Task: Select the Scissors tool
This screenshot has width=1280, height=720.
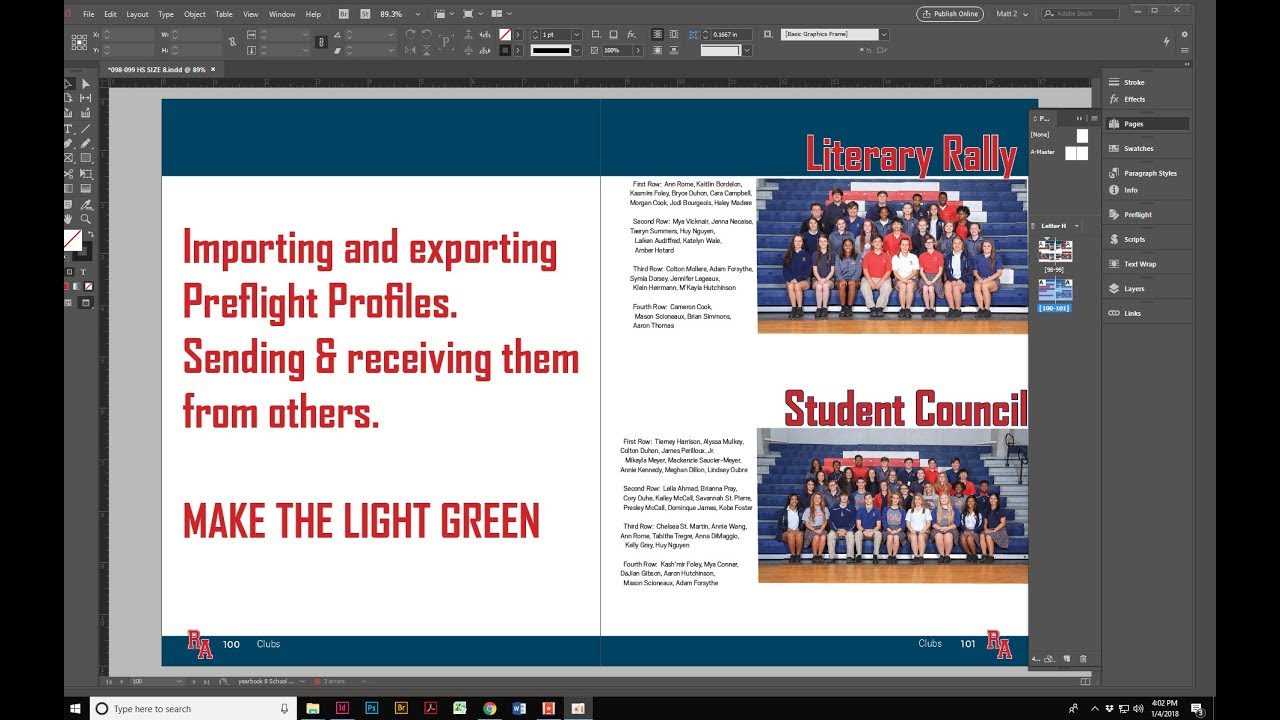Action: click(69, 173)
